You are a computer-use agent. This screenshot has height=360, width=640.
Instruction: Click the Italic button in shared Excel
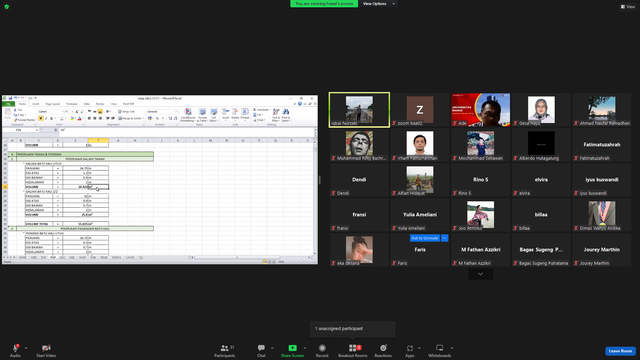[x=46, y=118]
